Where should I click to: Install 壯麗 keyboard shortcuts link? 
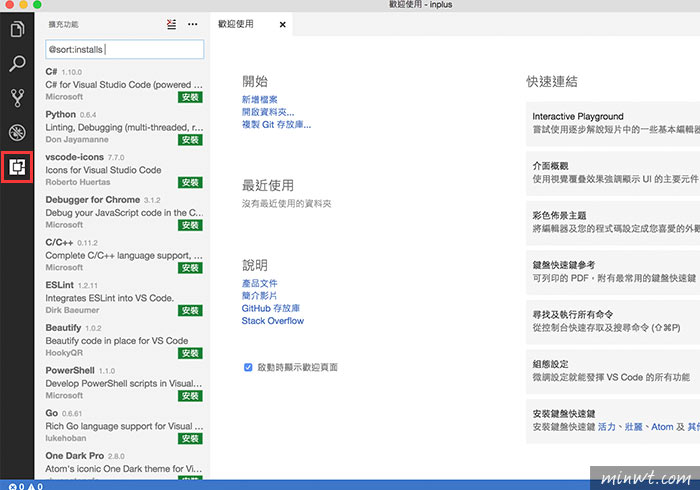pyautogui.click(x=633, y=427)
